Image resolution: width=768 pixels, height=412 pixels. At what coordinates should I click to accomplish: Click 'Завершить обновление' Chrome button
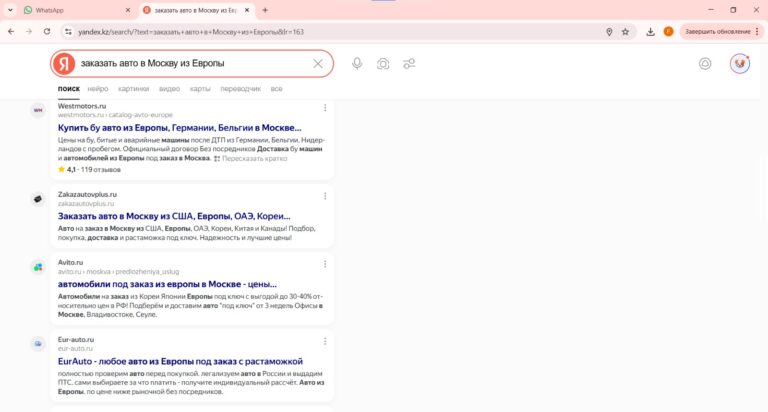coord(716,31)
